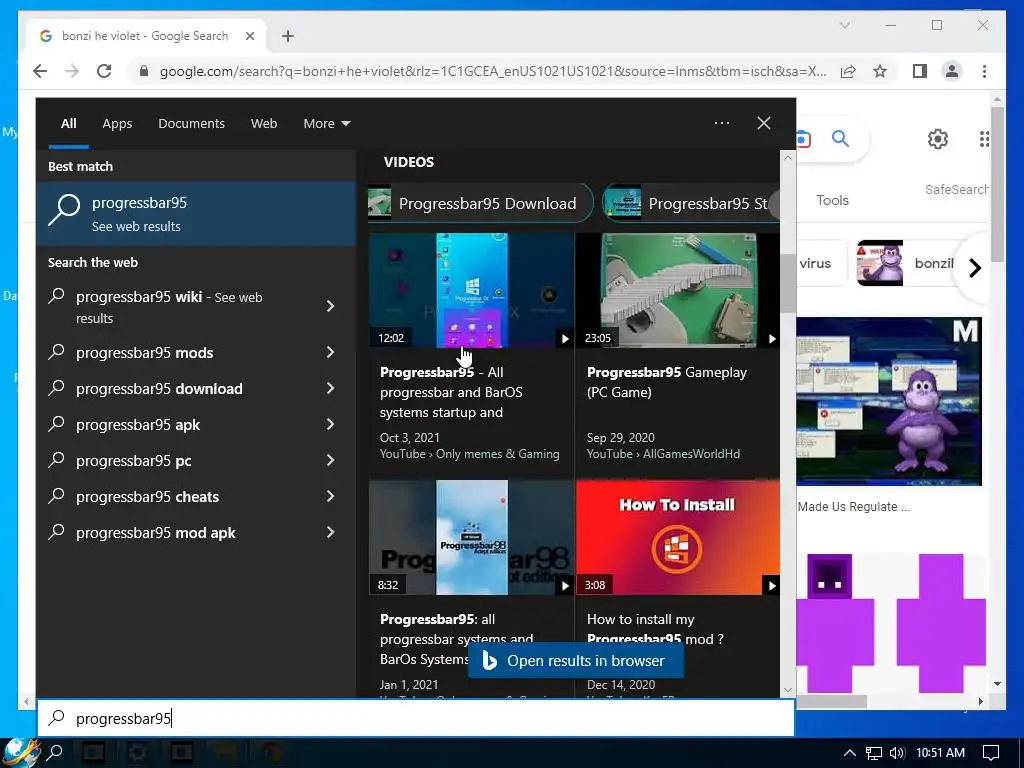Click the Chrome forward arrow
1024x768 pixels.
click(x=72, y=71)
